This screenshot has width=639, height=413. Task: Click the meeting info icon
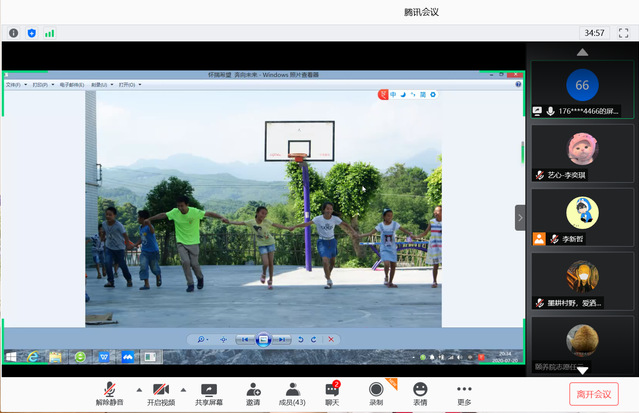click(14, 33)
